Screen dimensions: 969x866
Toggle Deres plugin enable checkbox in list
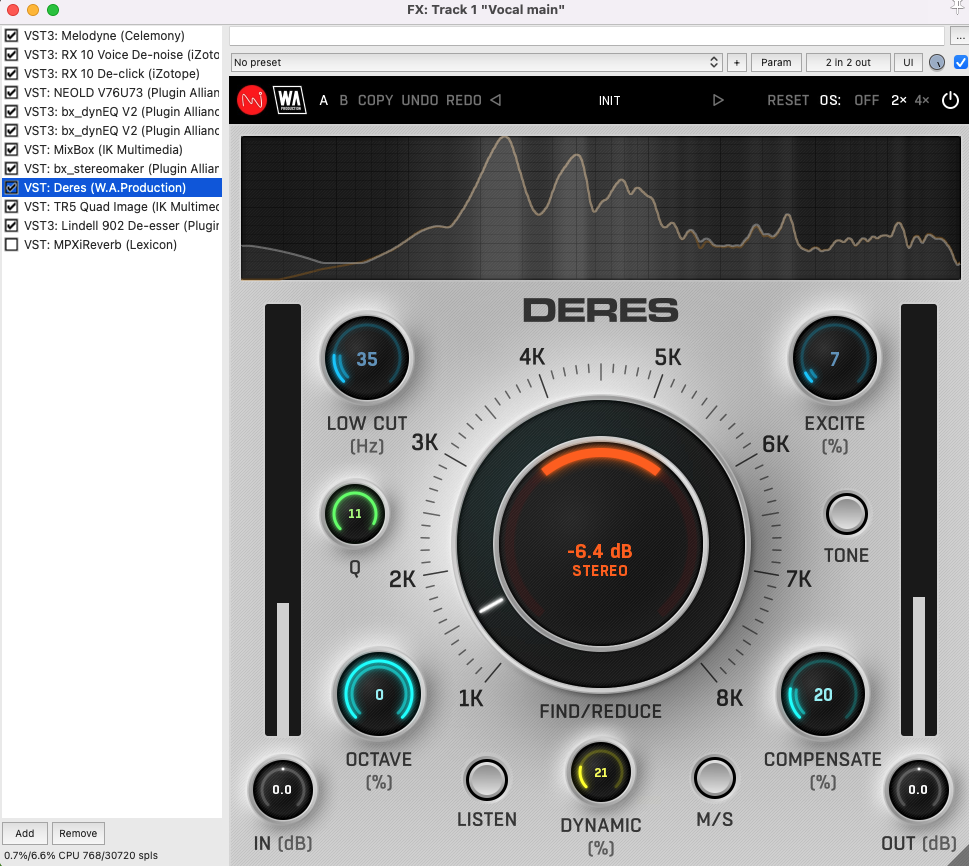pos(11,187)
